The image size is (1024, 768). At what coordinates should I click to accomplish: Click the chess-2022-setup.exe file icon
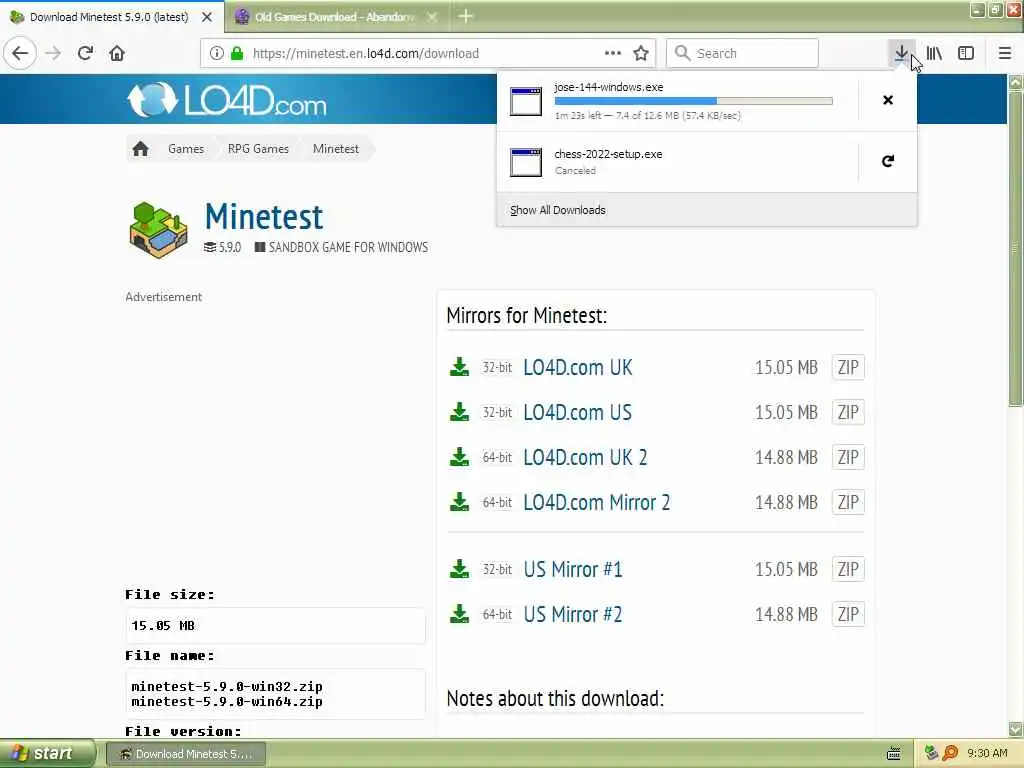point(526,162)
